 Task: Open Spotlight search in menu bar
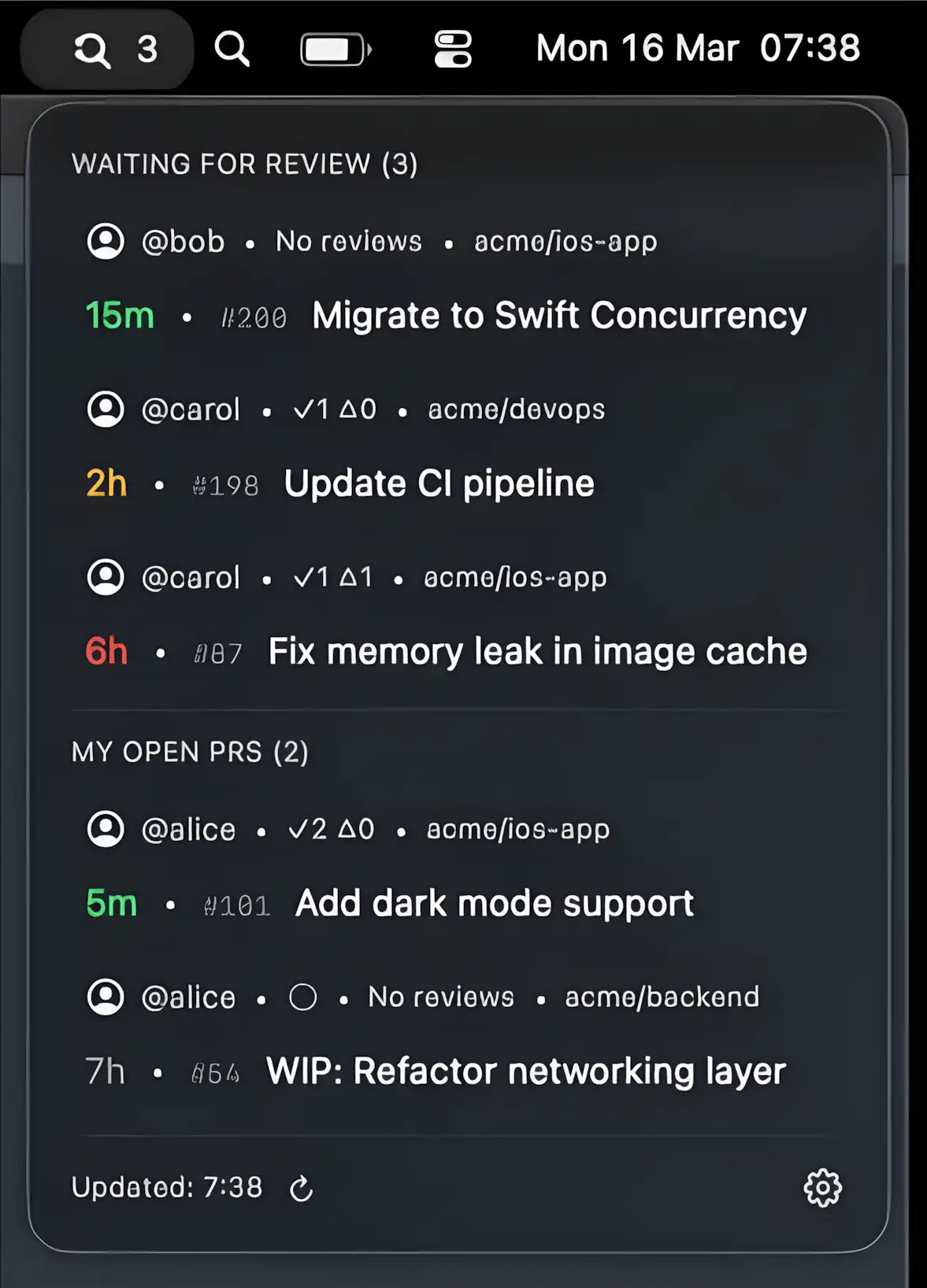point(232,50)
